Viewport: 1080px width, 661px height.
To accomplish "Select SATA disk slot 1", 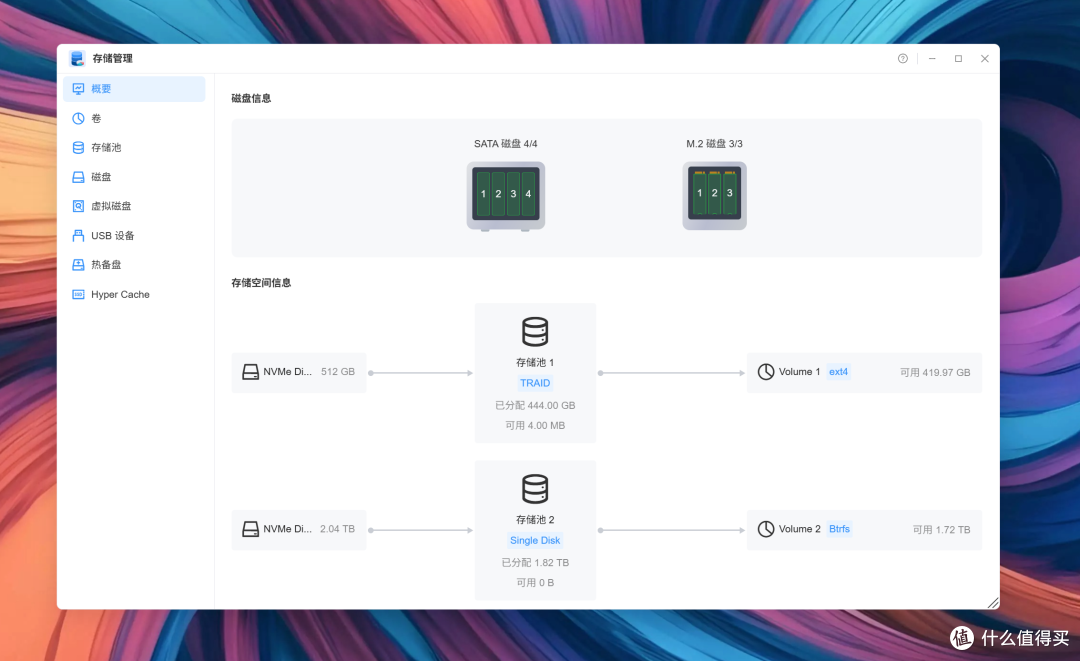I will [484, 193].
